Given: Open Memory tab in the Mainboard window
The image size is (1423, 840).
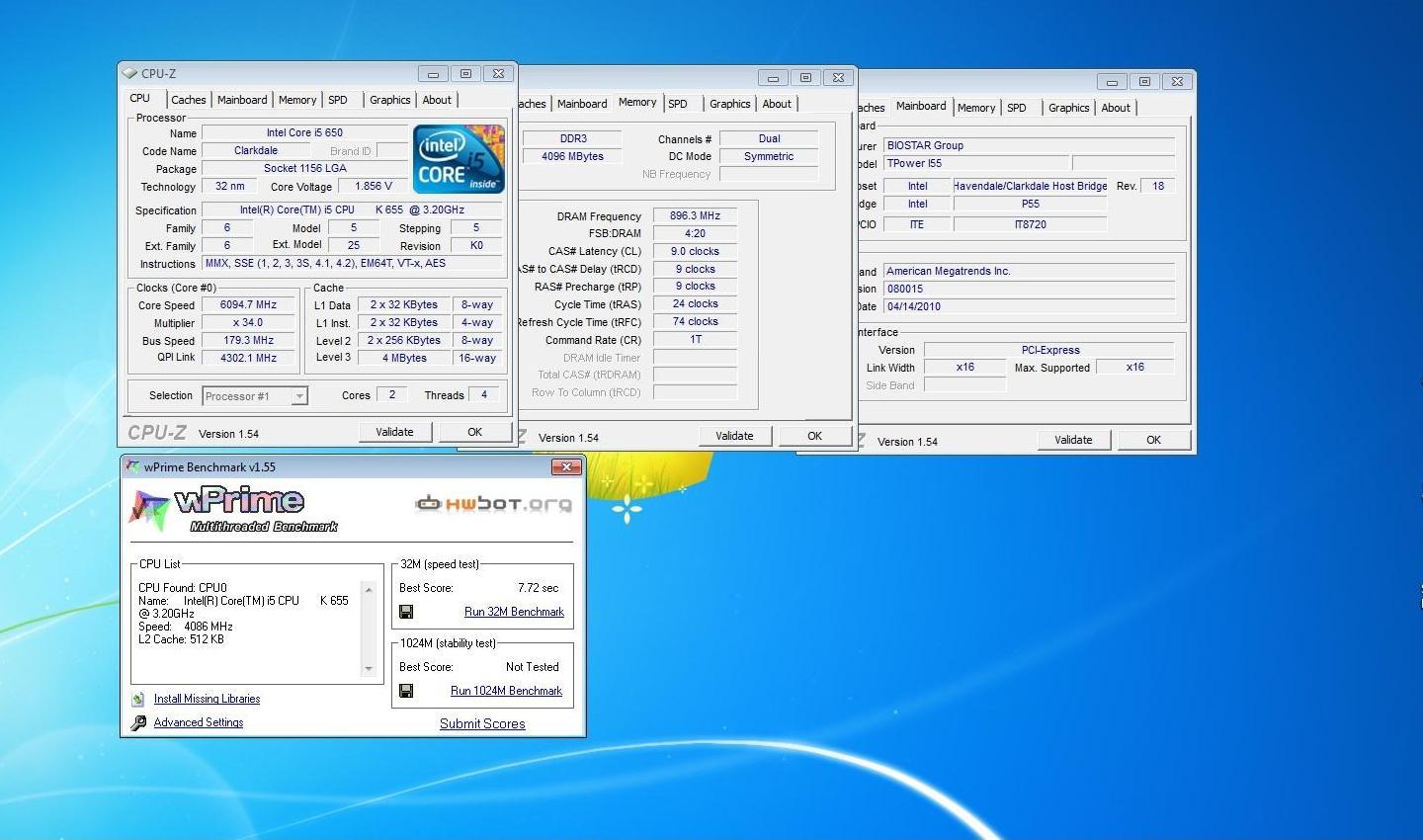Looking at the screenshot, I should 976,108.
